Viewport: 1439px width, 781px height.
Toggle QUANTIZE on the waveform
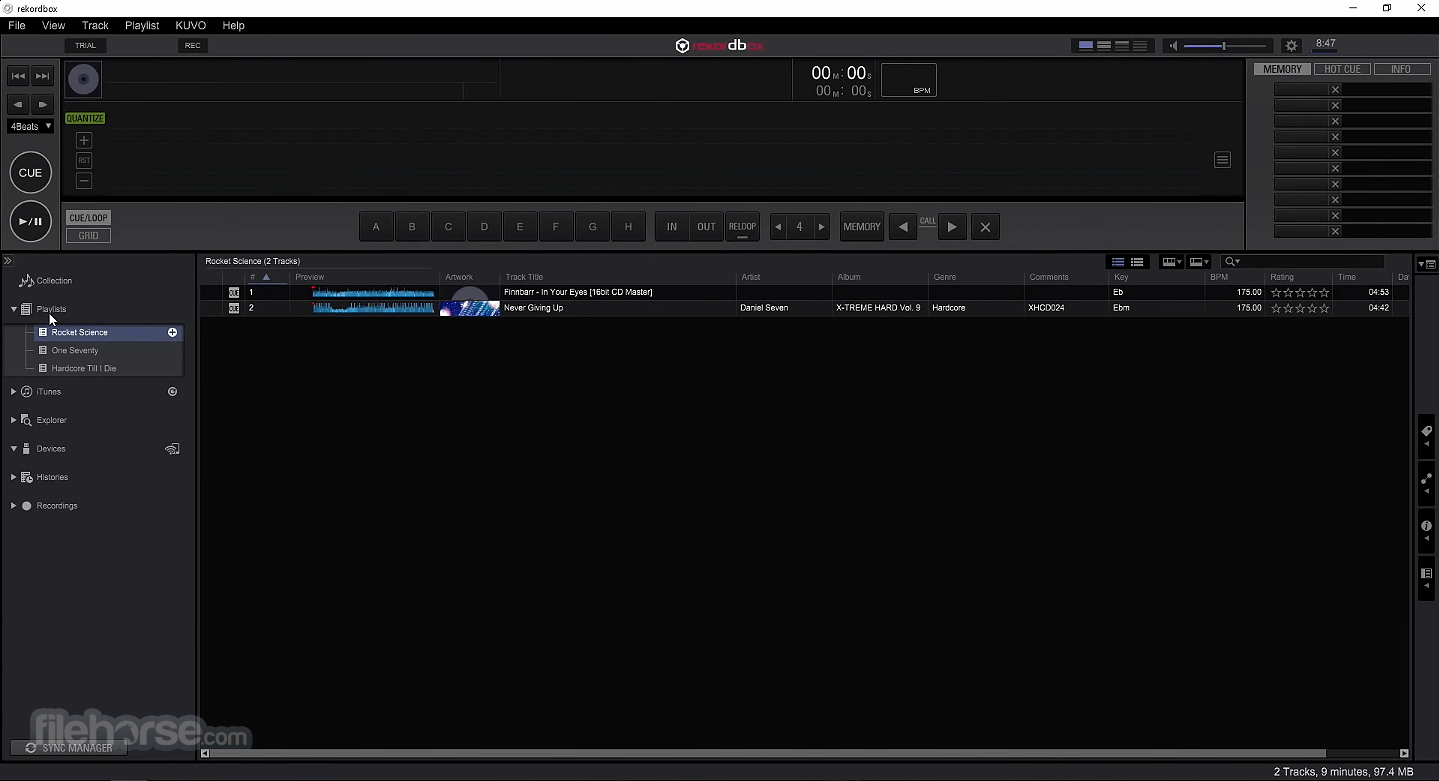(85, 118)
